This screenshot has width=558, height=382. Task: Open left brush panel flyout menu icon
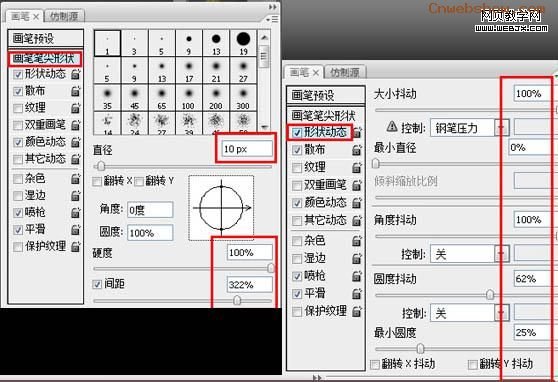[273, 19]
